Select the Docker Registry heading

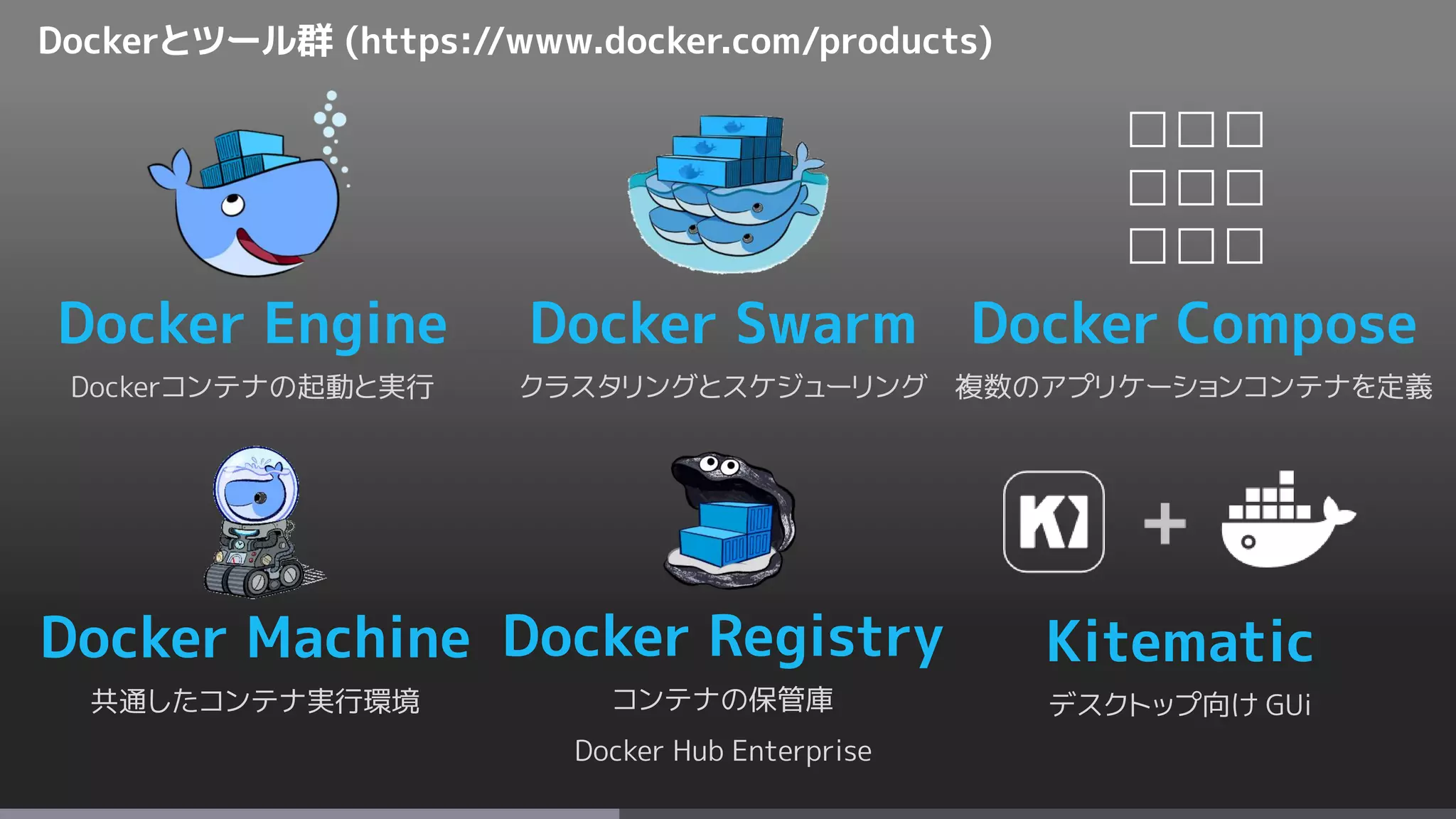tap(723, 638)
